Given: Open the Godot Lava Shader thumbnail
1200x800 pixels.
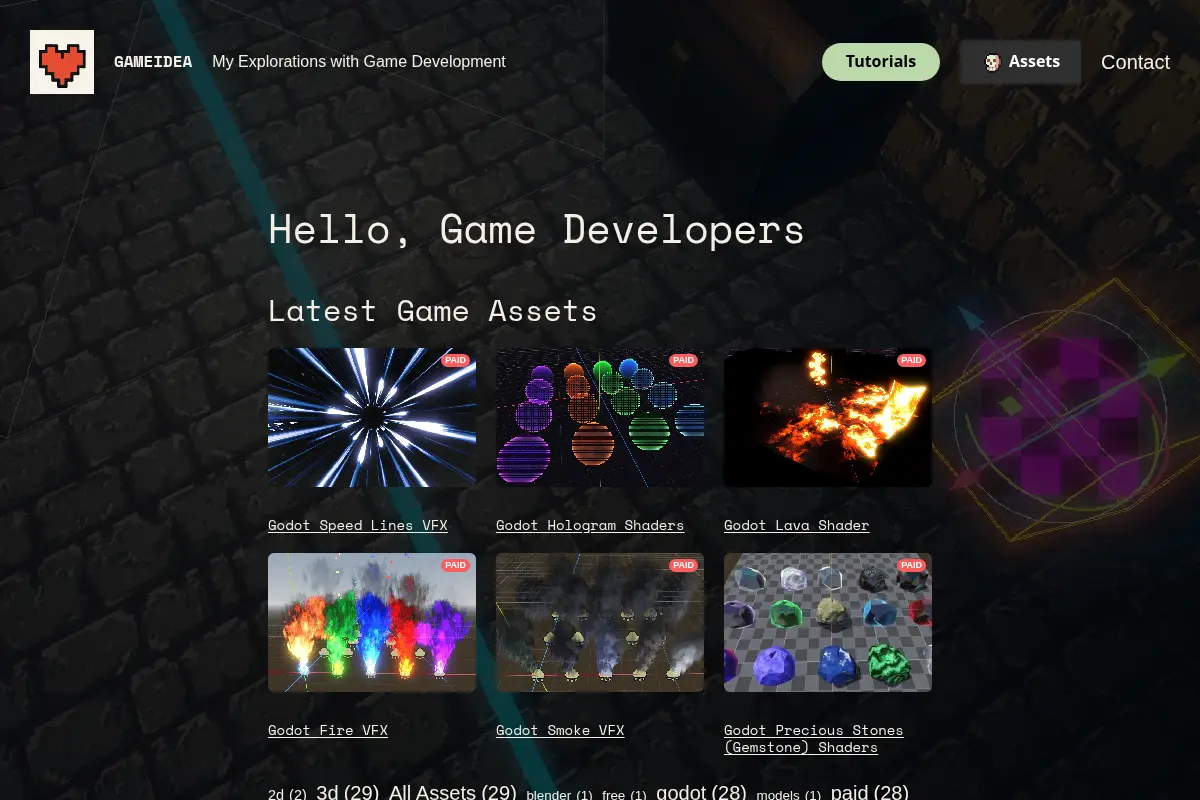Looking at the screenshot, I should [828, 417].
